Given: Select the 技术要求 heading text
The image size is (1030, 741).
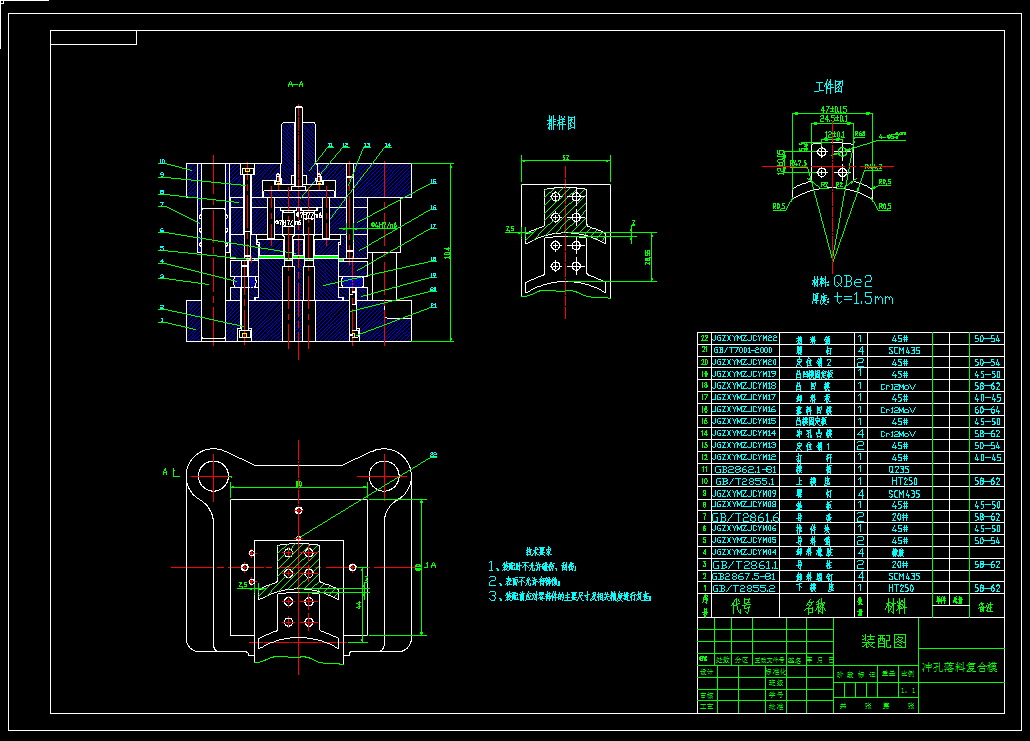Looking at the screenshot, I should pos(539,552).
